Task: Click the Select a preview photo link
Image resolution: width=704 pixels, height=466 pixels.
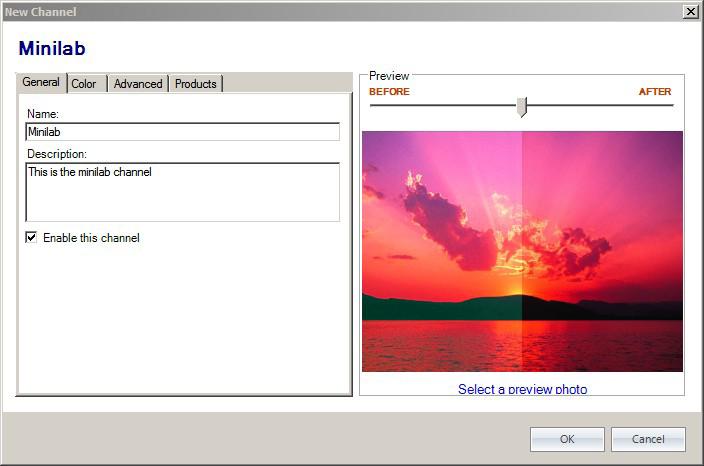Action: pos(522,389)
